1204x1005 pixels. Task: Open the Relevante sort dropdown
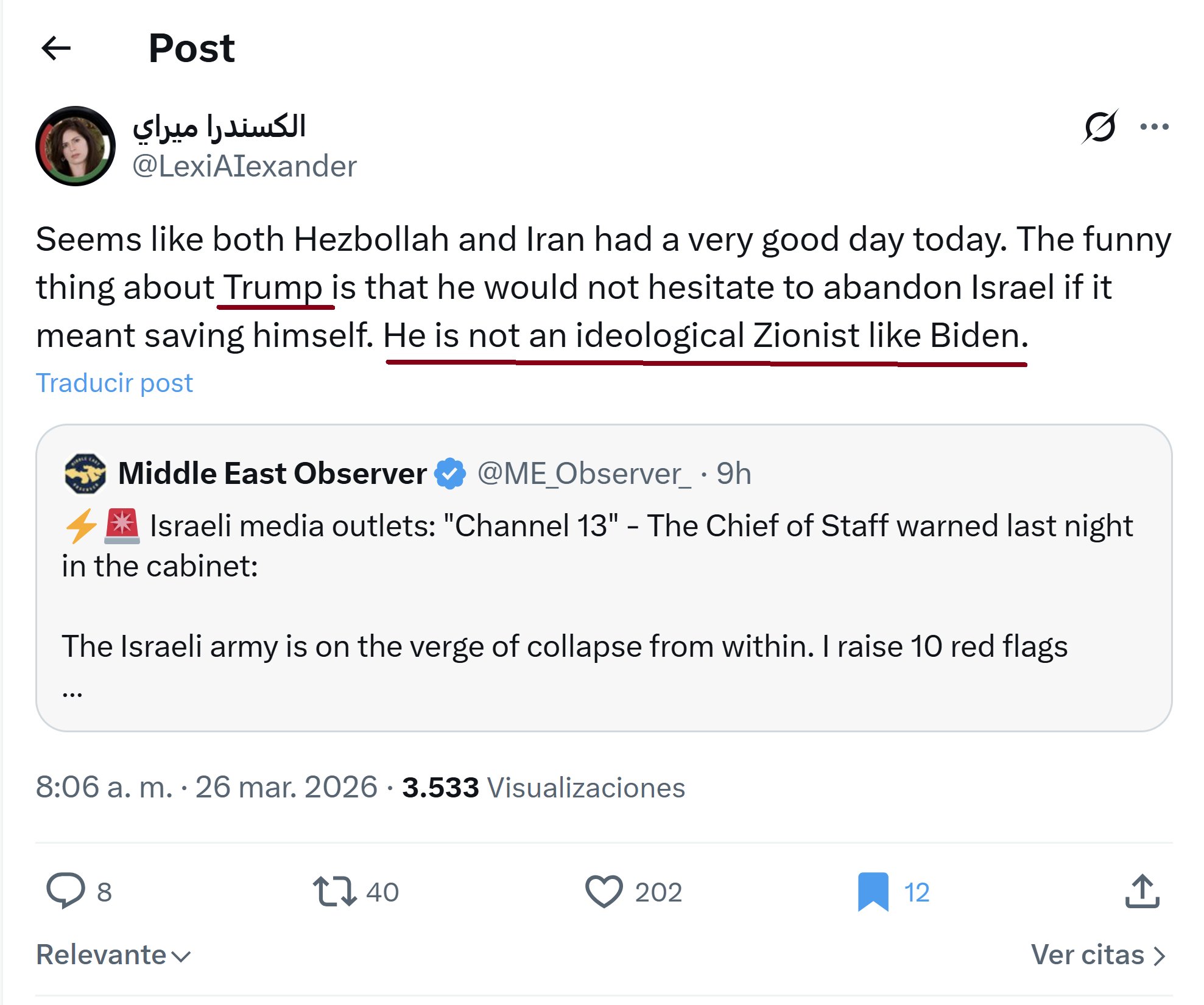tap(114, 954)
